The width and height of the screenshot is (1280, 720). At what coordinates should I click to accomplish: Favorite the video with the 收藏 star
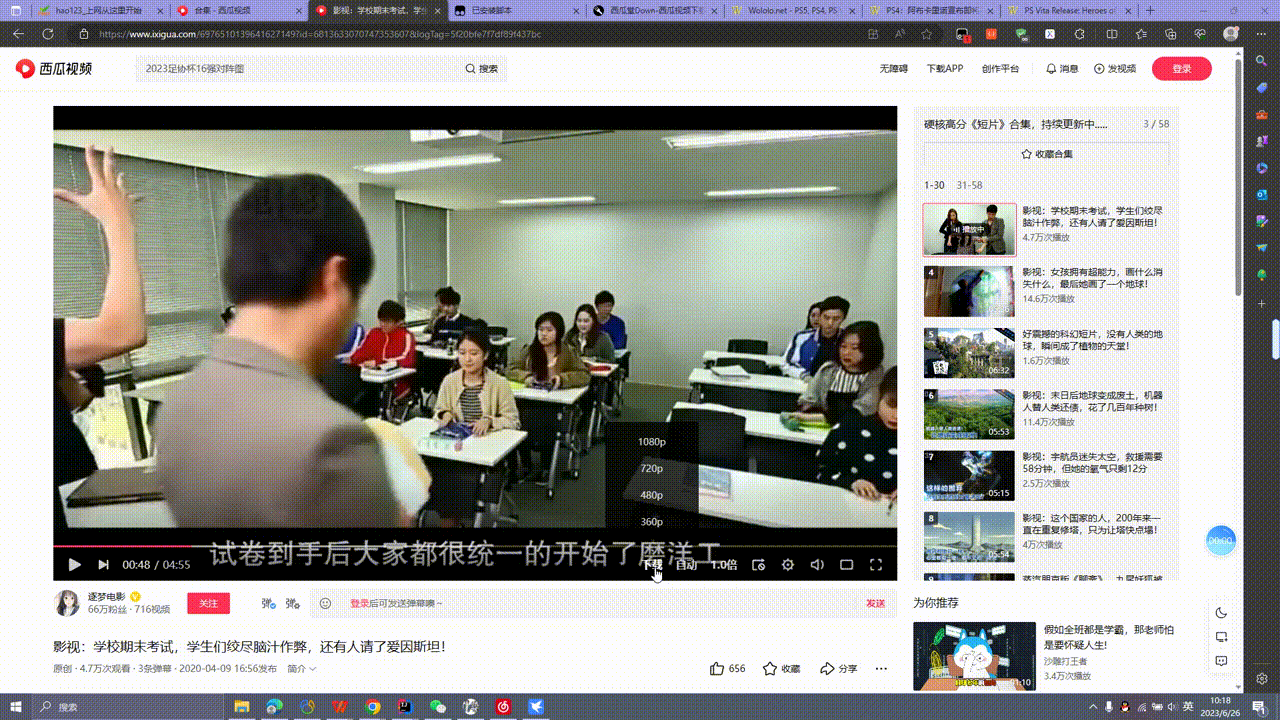[x=781, y=668]
